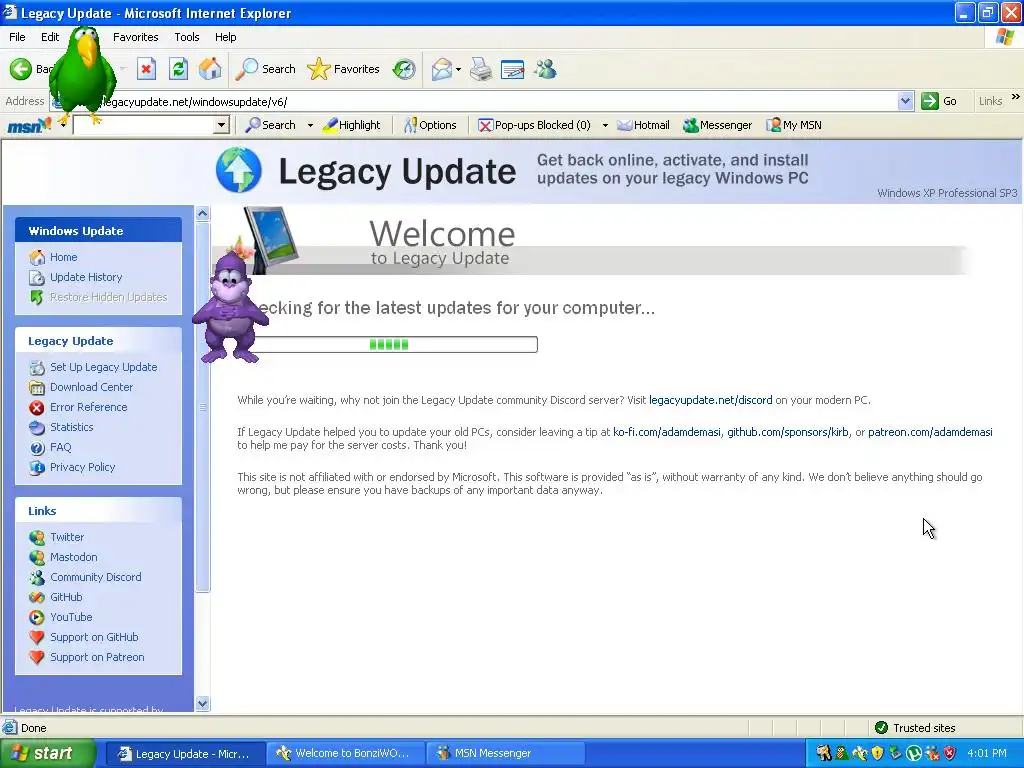The width and height of the screenshot is (1024, 768).
Task: Click the MSN toolbar Search button
Action: tap(270, 125)
